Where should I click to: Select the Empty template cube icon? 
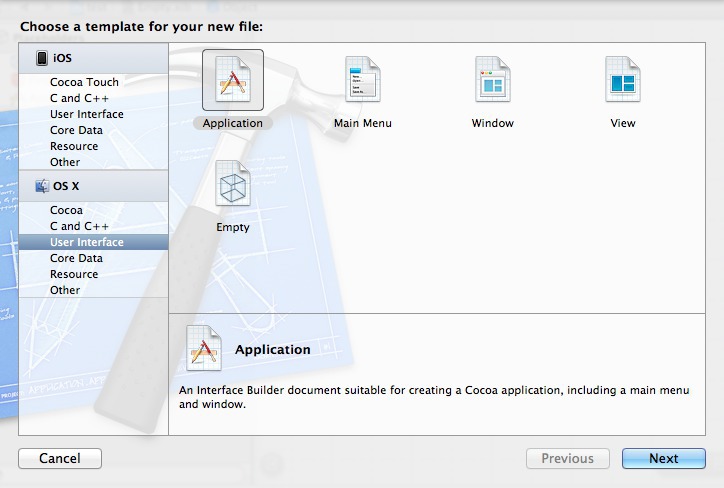coord(233,183)
